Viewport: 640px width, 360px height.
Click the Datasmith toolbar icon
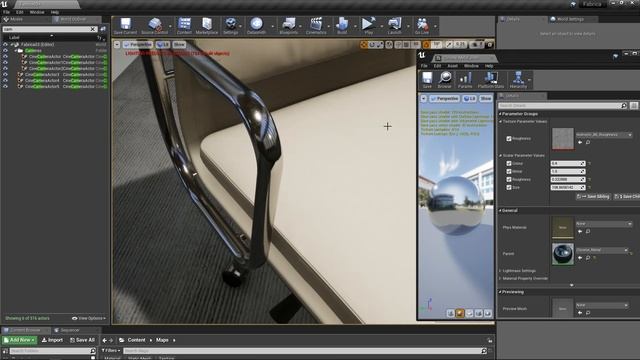pos(256,26)
